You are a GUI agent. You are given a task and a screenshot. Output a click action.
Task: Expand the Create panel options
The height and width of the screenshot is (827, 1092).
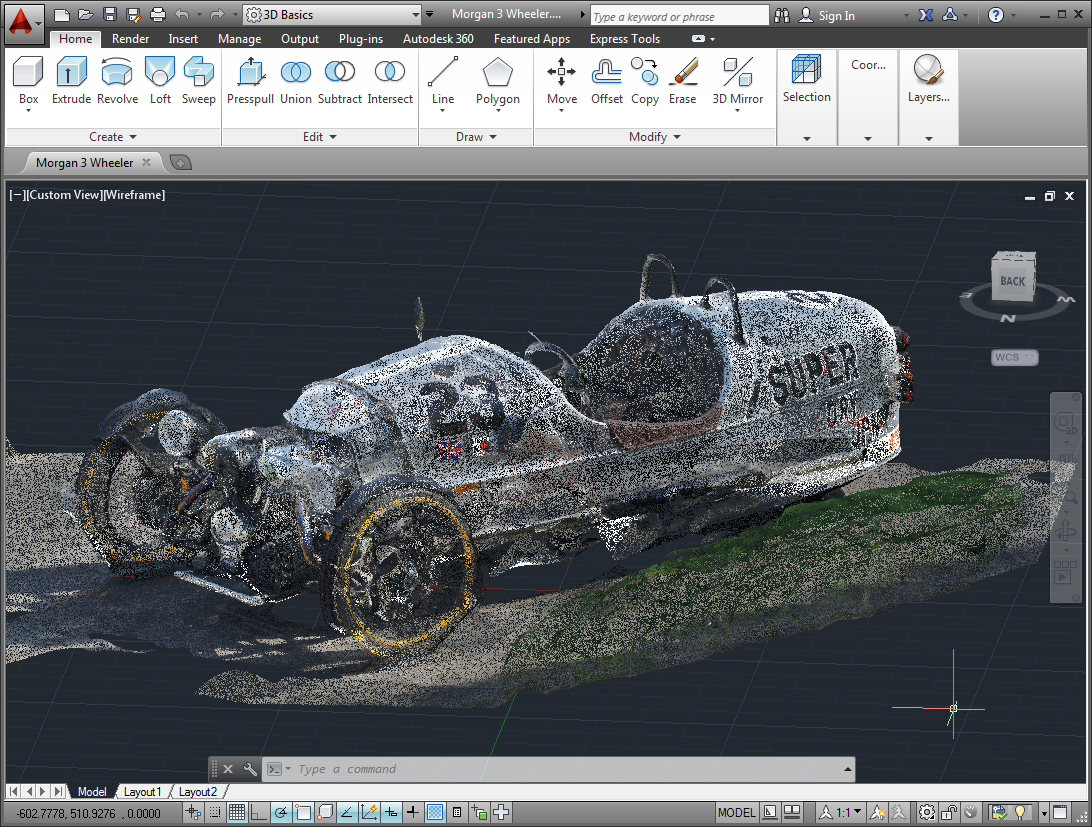pyautogui.click(x=112, y=137)
